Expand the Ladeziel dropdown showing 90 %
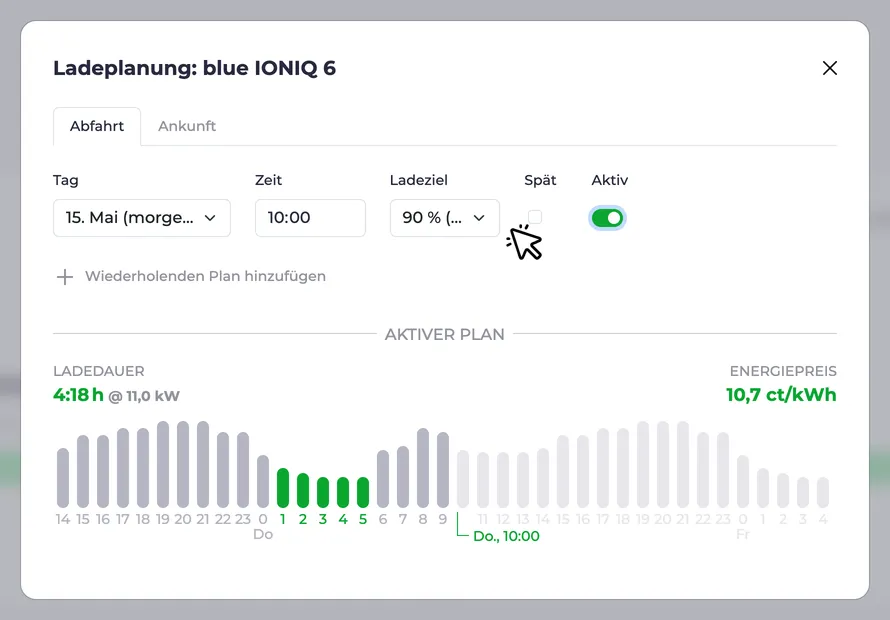Screen dimensions: 890x620 tap(445, 218)
